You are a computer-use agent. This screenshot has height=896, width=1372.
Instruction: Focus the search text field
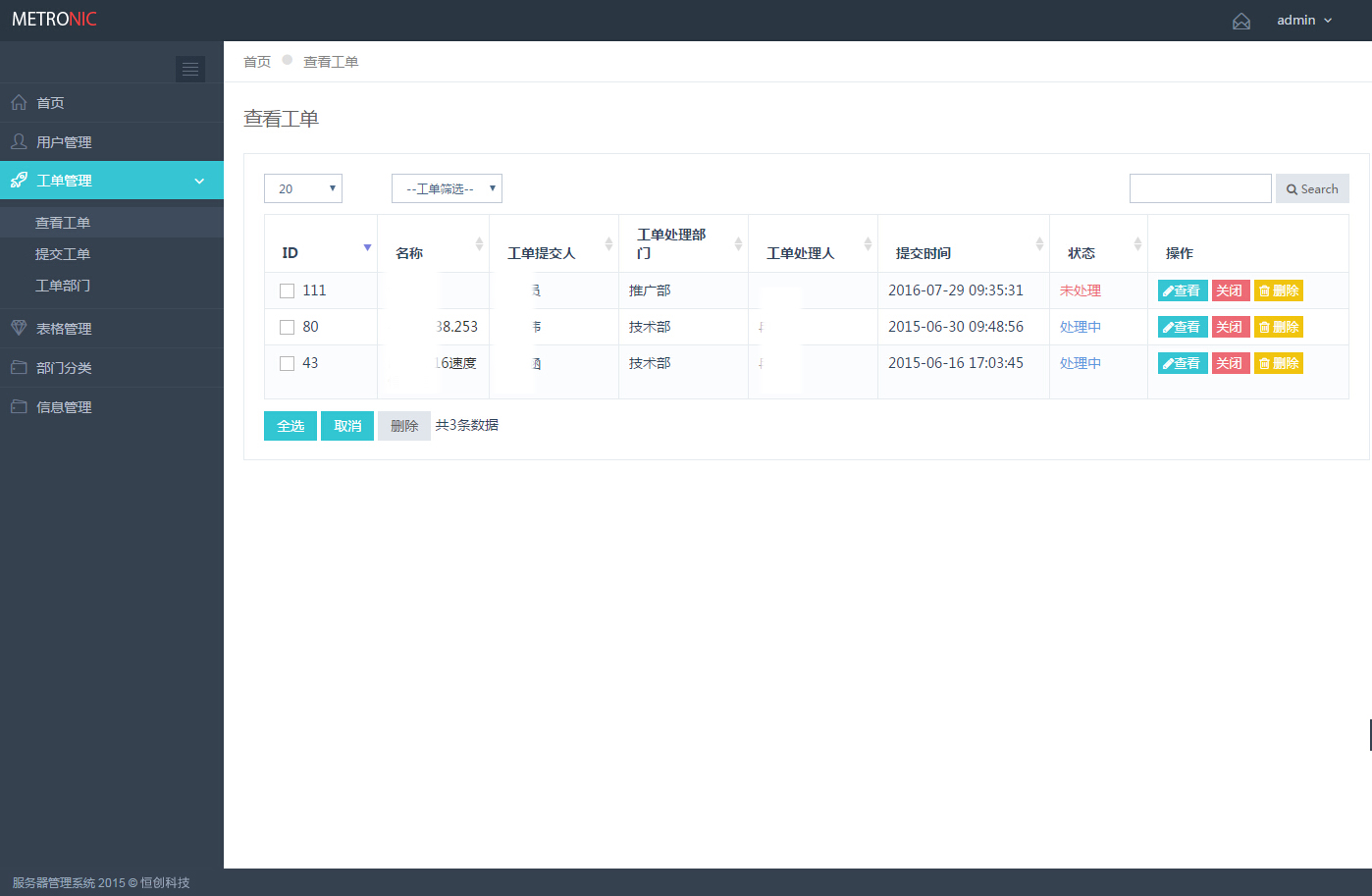[x=1200, y=188]
